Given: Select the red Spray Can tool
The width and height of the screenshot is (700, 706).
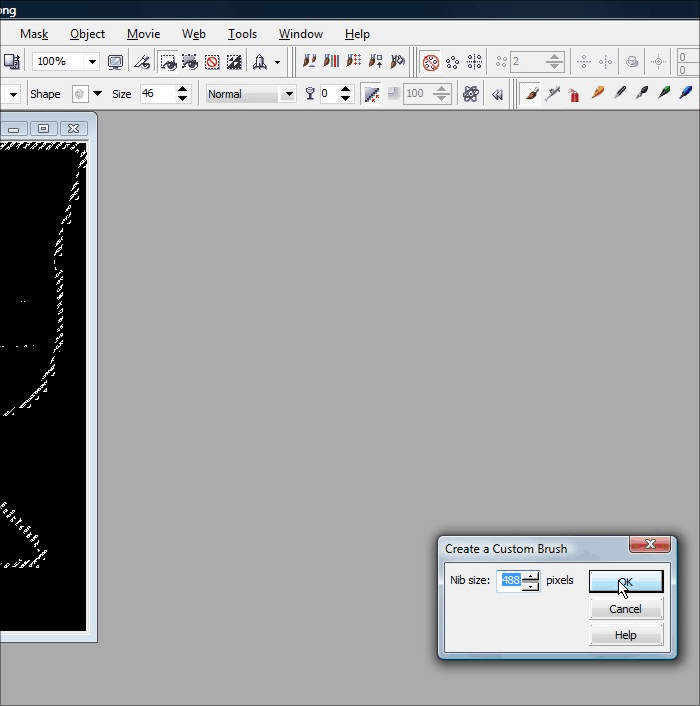Looking at the screenshot, I should (x=574, y=94).
